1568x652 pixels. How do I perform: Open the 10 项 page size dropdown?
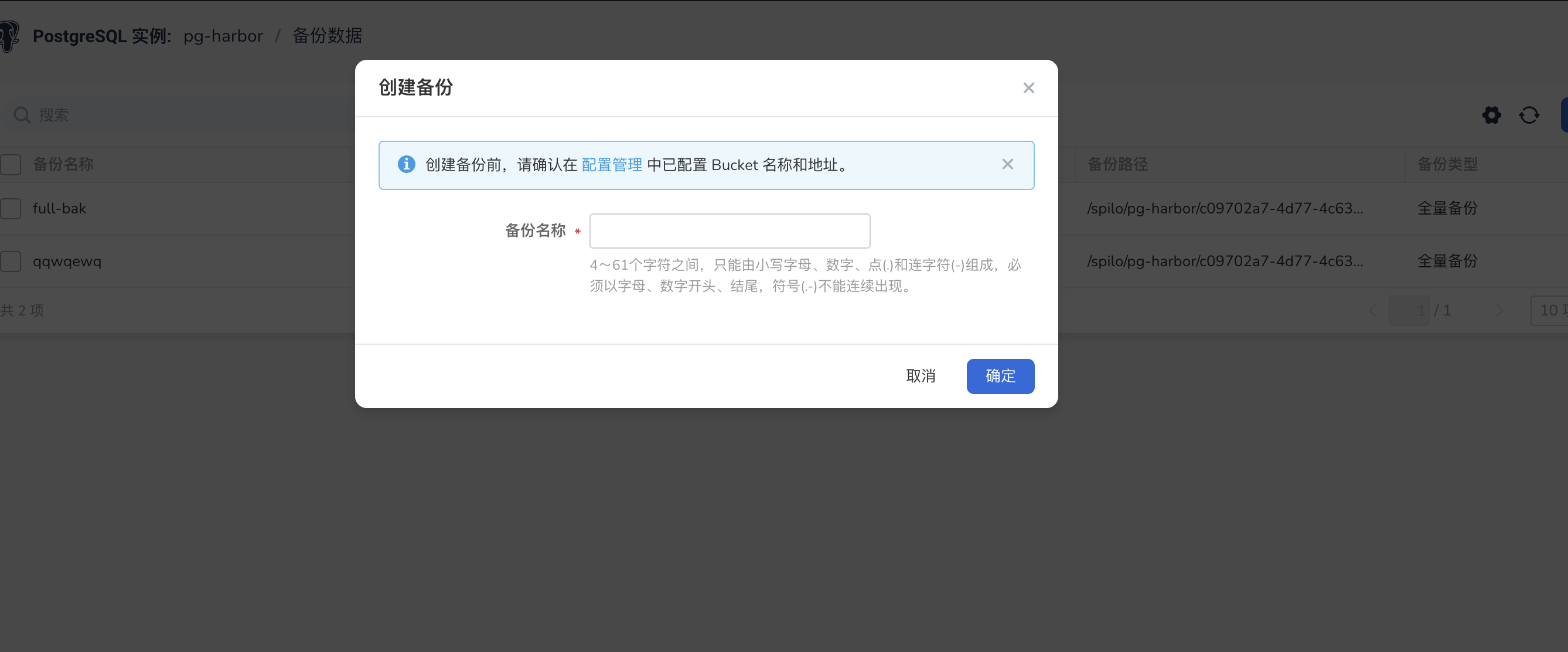[1552, 310]
